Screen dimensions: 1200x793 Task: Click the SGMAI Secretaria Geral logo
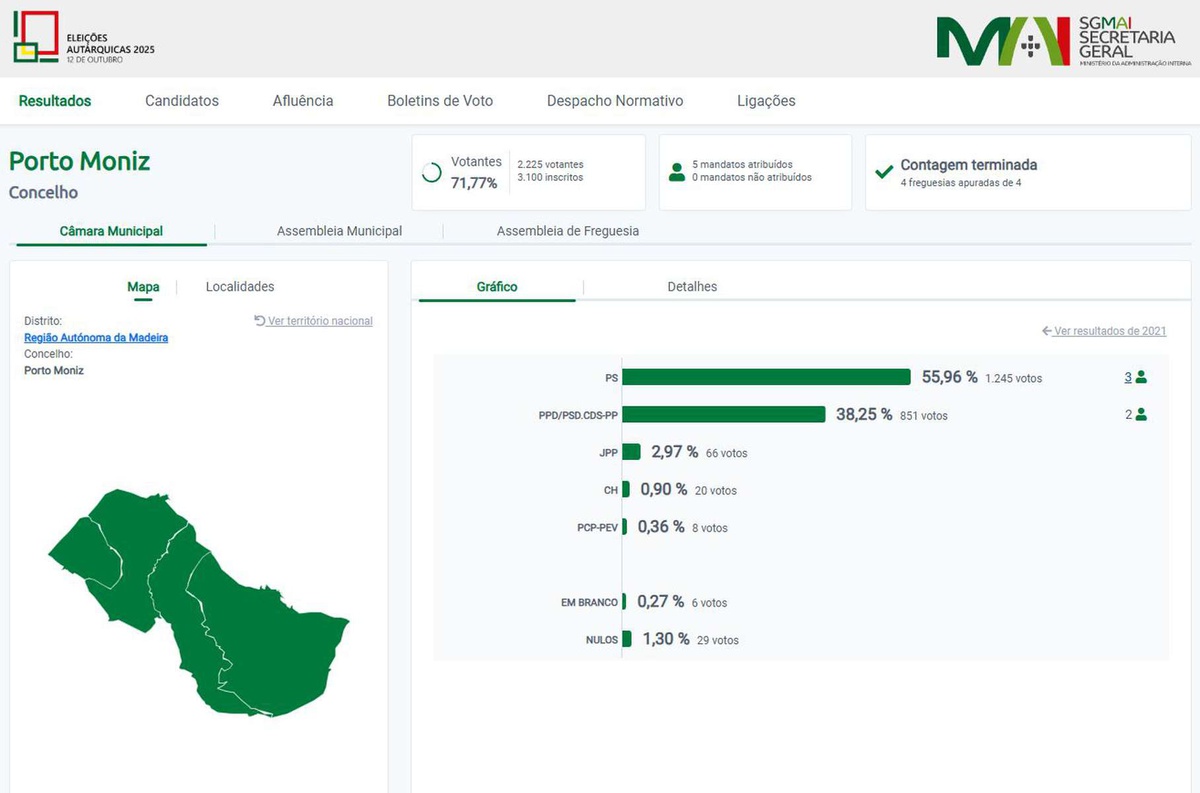[1062, 40]
